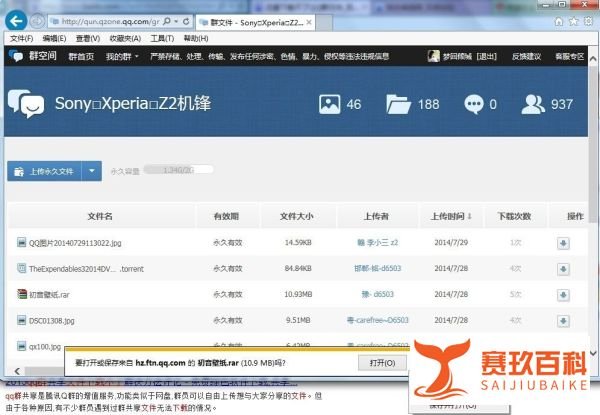Sort by 下载次数 column header
Screen dimensions: 600x415
coord(514,216)
